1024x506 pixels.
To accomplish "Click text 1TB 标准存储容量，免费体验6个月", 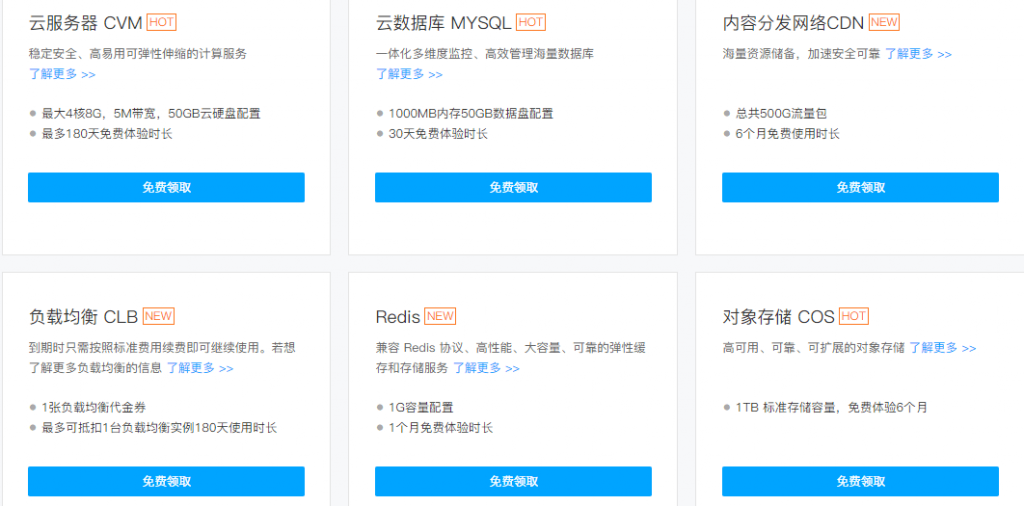I will pos(831,407).
